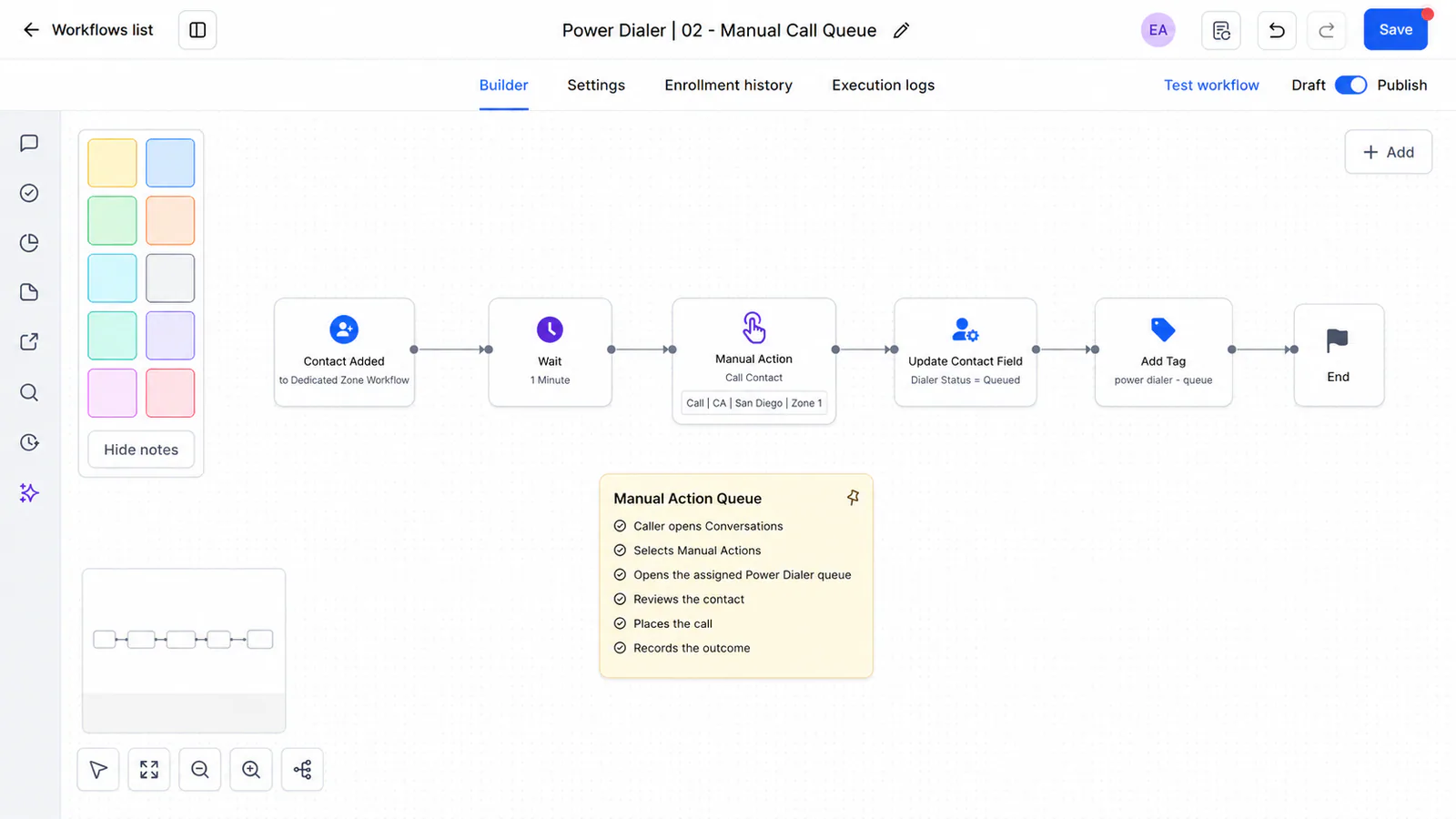Click the Manual Action Queue note title

coord(687,499)
